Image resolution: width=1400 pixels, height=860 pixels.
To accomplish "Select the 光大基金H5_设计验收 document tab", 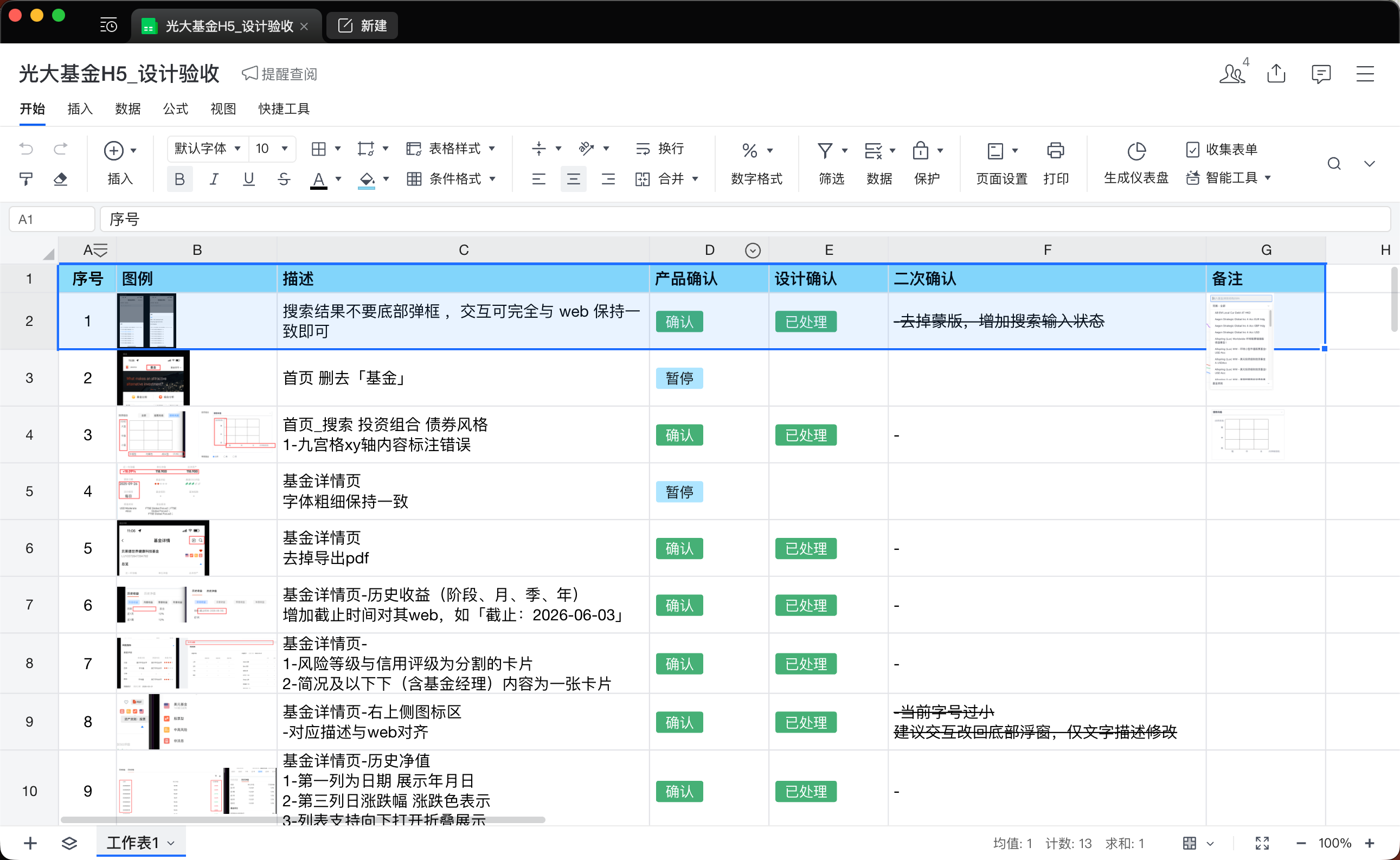I will pyautogui.click(x=226, y=25).
